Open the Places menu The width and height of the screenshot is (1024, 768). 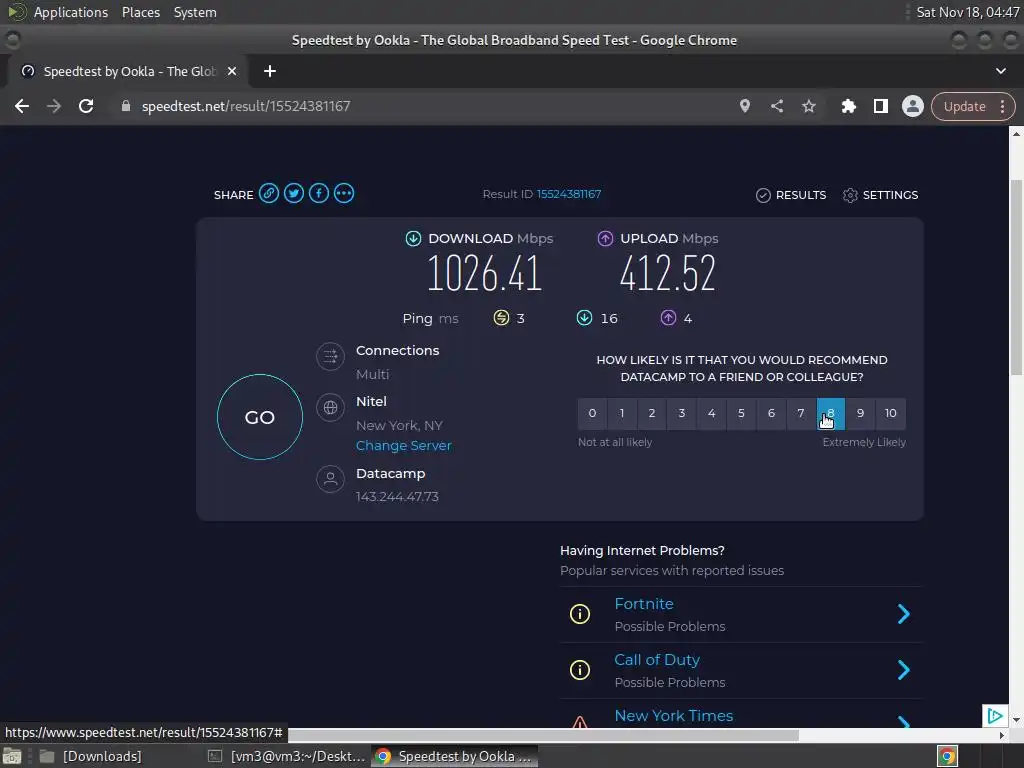click(x=141, y=12)
